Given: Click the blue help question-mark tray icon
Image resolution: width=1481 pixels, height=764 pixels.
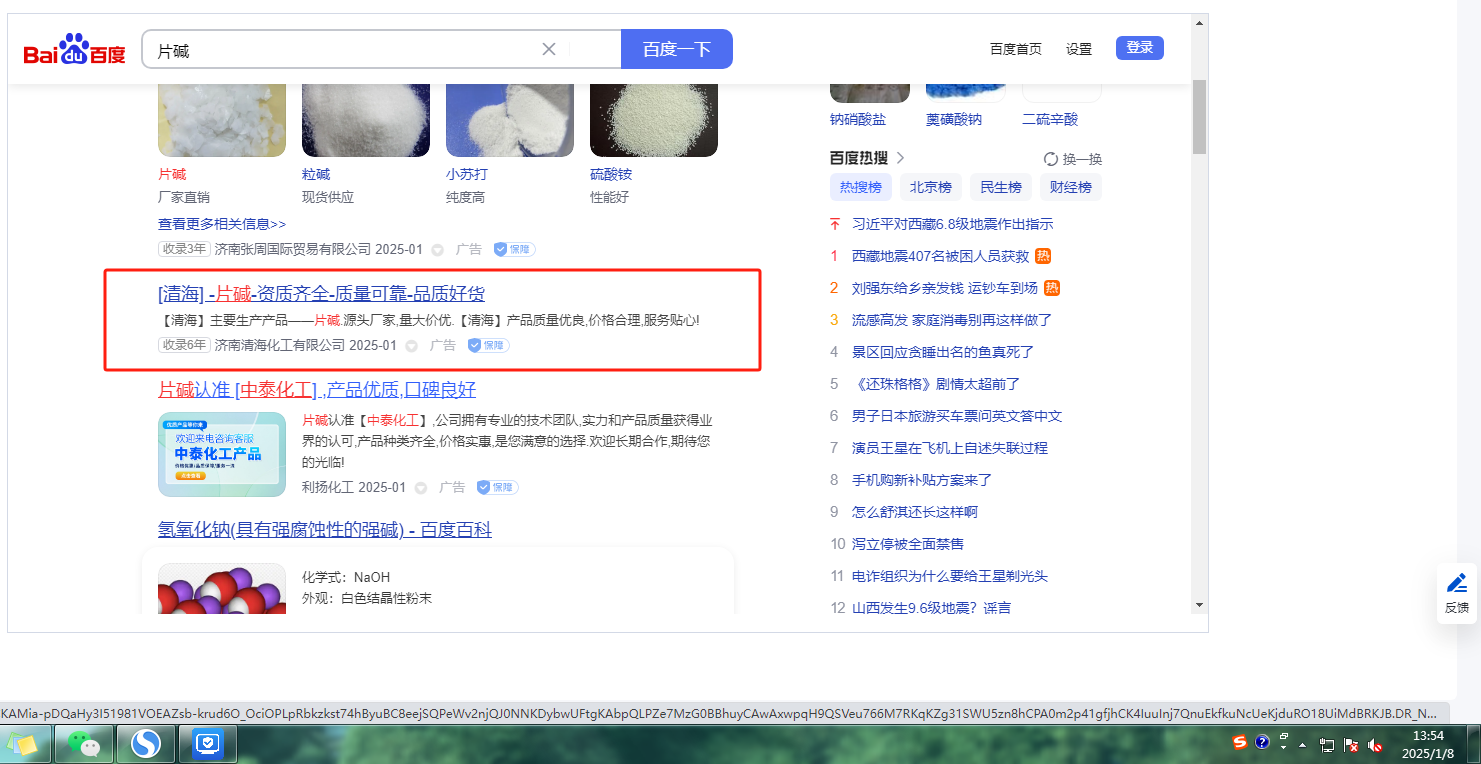Looking at the screenshot, I should 1262,742.
